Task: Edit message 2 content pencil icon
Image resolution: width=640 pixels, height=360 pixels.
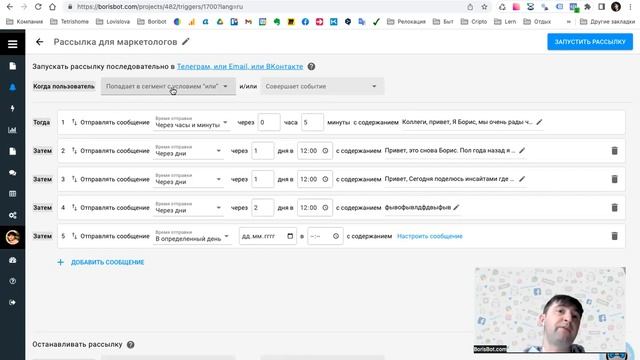Action: [522, 151]
